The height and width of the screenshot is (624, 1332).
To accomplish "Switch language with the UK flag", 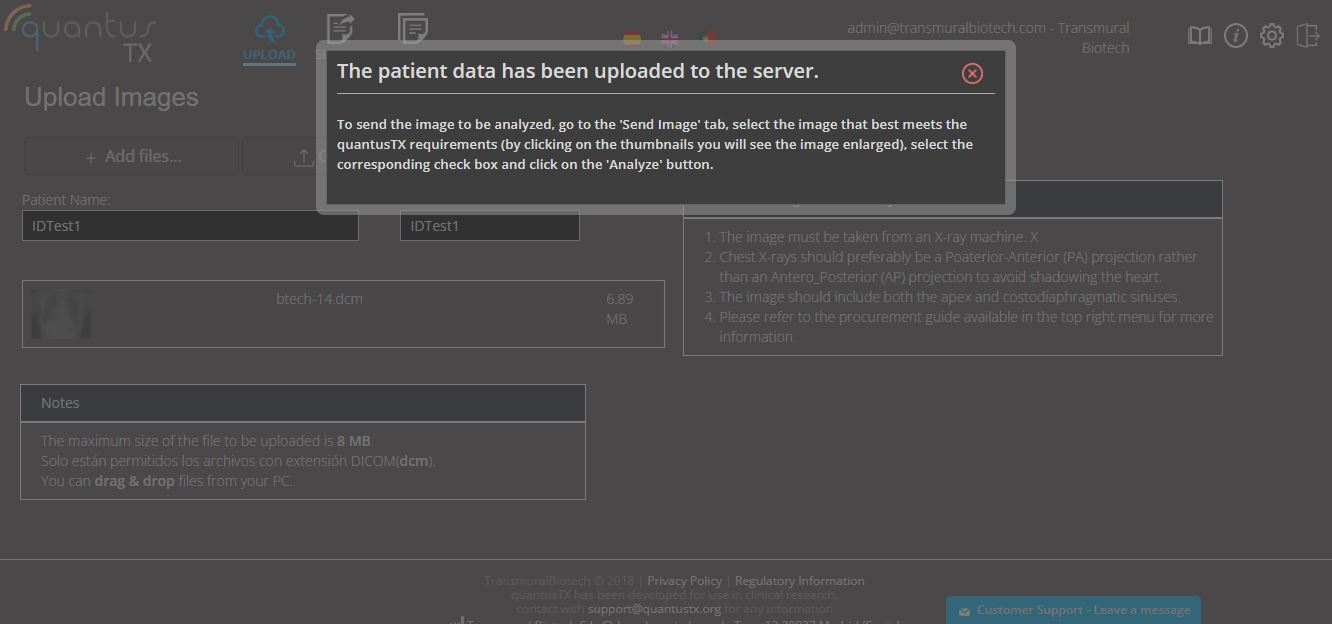I will click(669, 39).
